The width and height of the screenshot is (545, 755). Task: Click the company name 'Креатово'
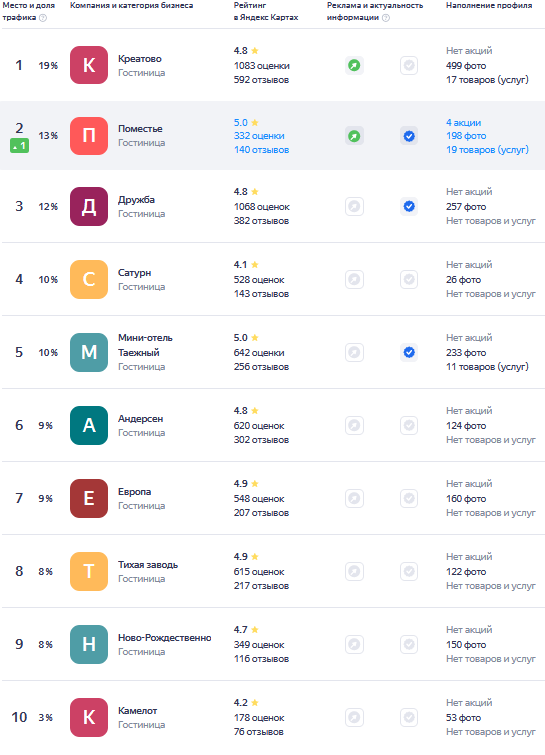tap(140, 59)
